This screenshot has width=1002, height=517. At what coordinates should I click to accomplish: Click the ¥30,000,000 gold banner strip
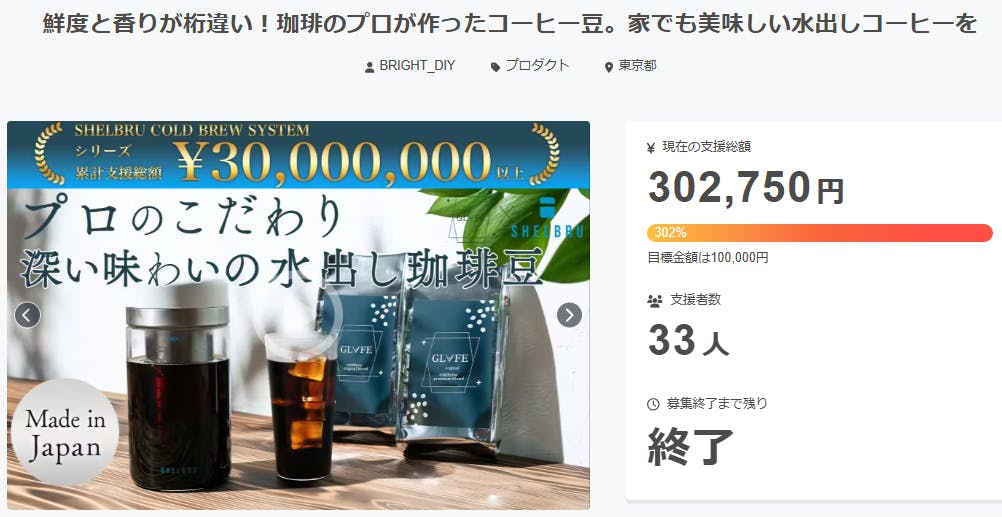[298, 155]
